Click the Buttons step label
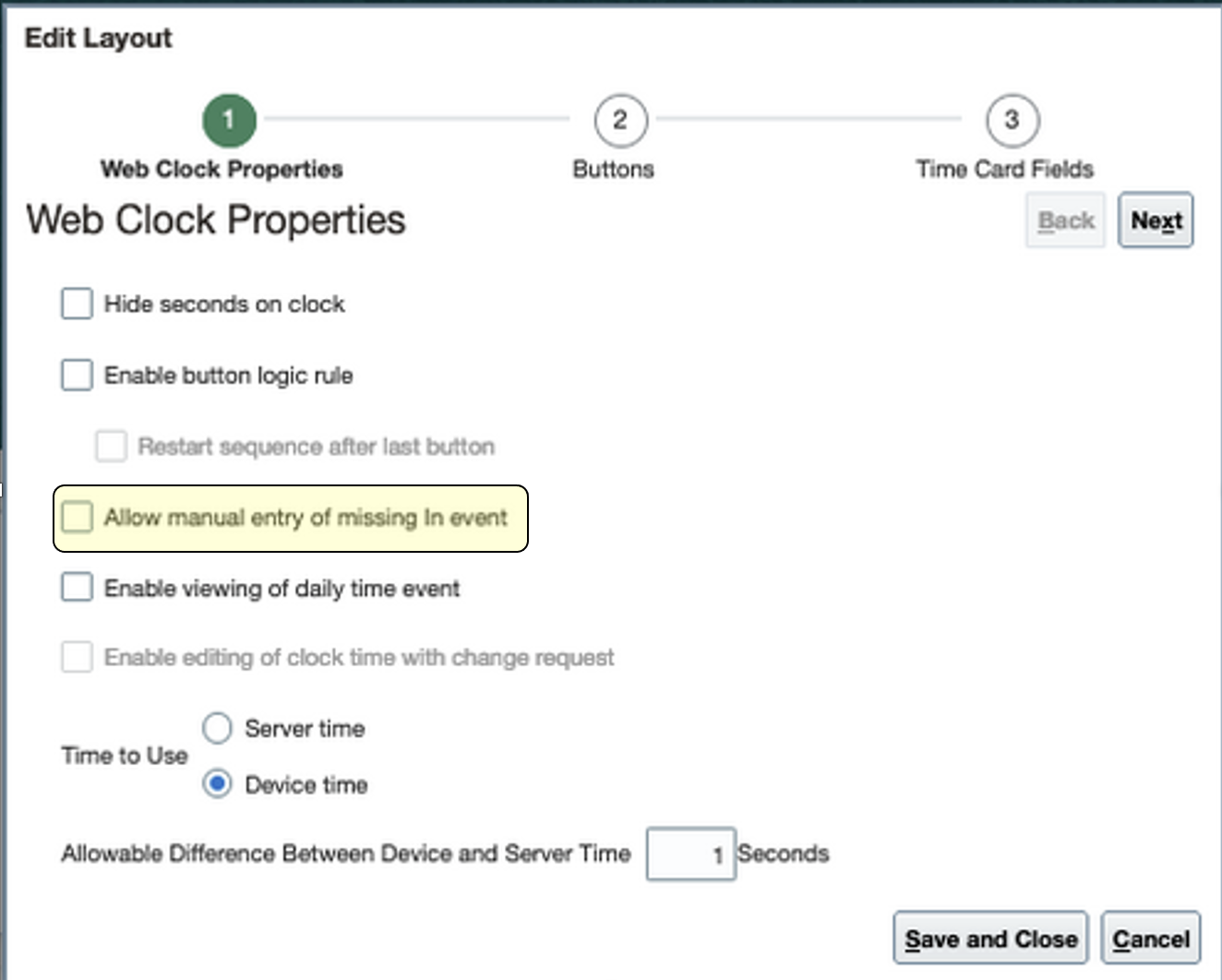The image size is (1222, 980). pos(613,169)
